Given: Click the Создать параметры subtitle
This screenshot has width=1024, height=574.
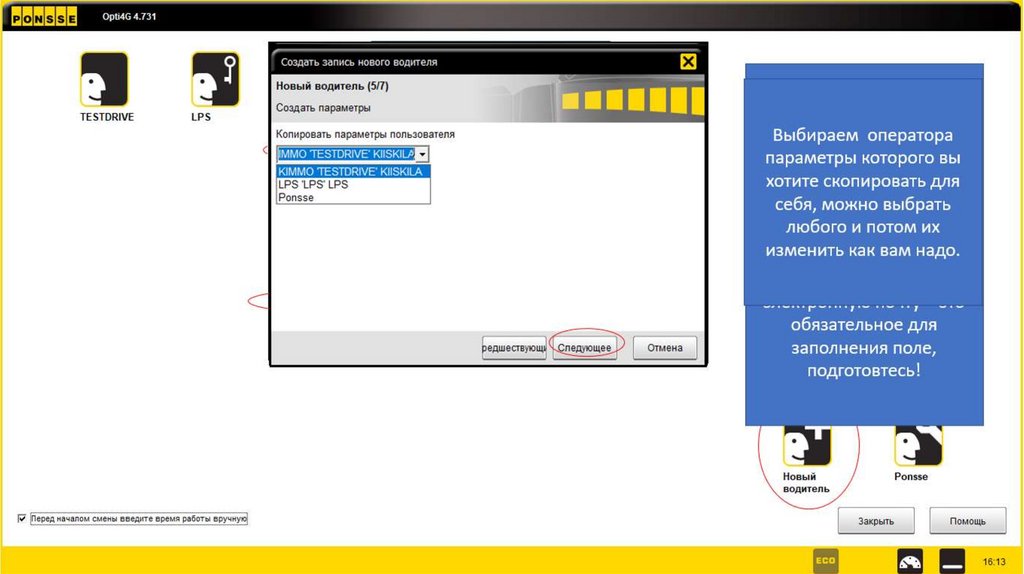Looking at the screenshot, I should (x=323, y=108).
